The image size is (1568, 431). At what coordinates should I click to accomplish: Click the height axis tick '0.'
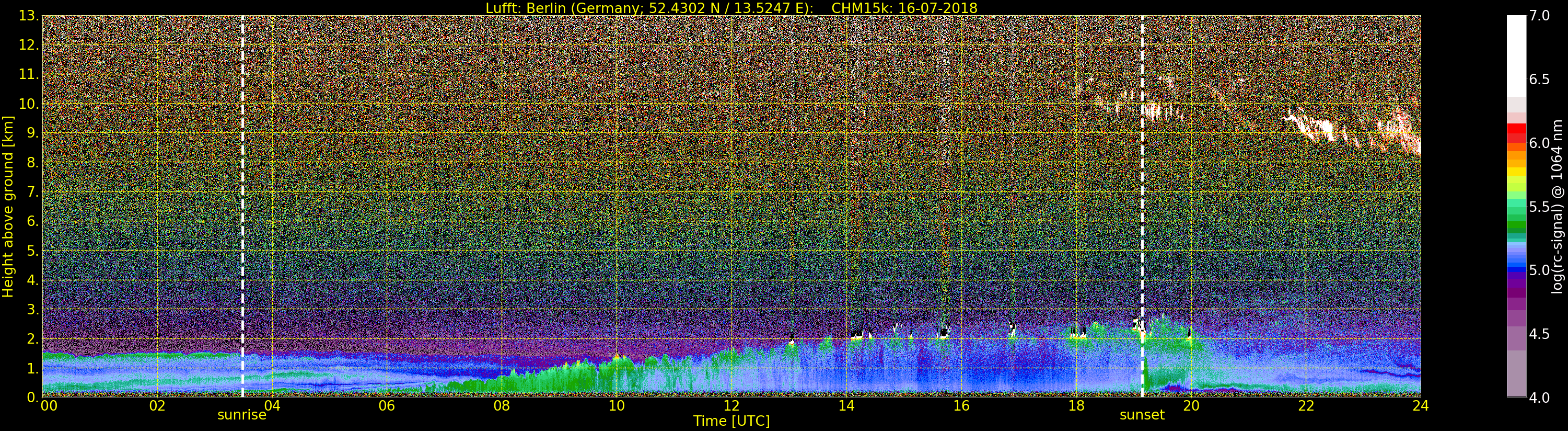pos(33,397)
